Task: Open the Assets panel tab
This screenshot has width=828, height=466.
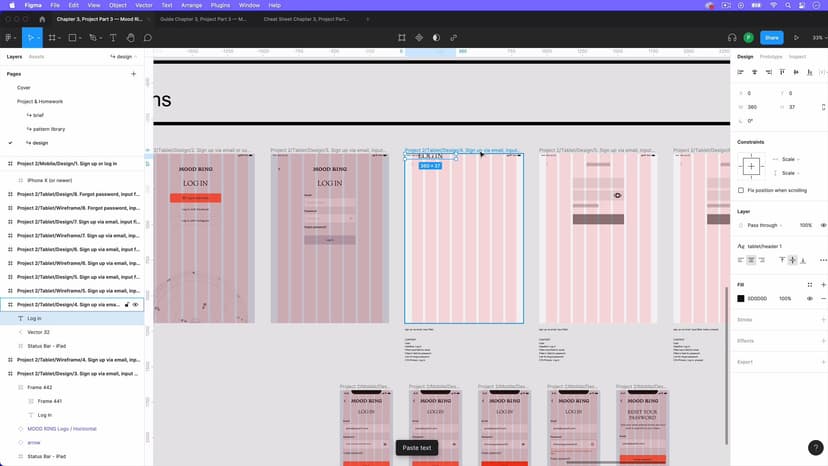Action: [36, 57]
